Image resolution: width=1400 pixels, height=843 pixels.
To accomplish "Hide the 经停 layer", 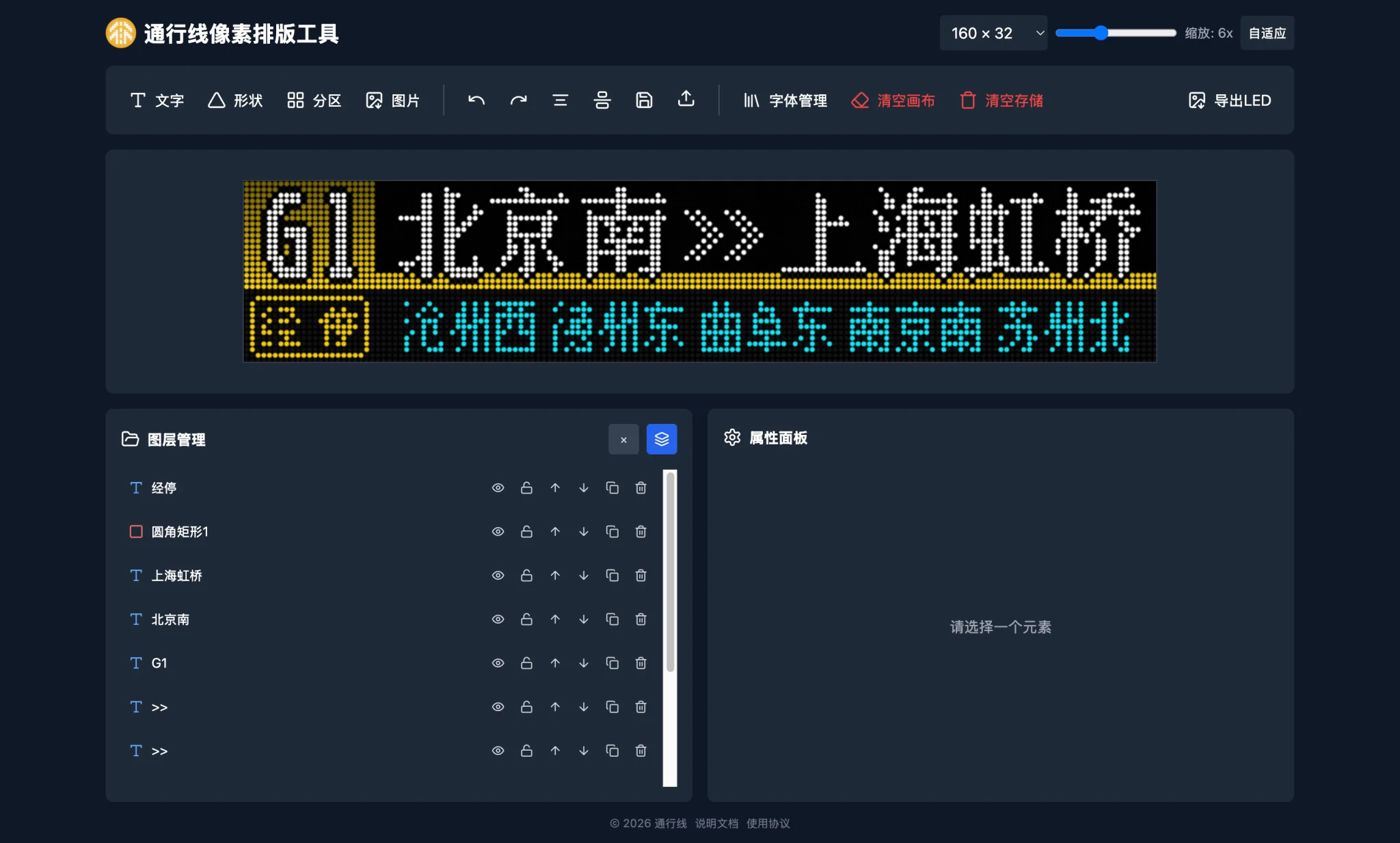I will click(x=497, y=487).
